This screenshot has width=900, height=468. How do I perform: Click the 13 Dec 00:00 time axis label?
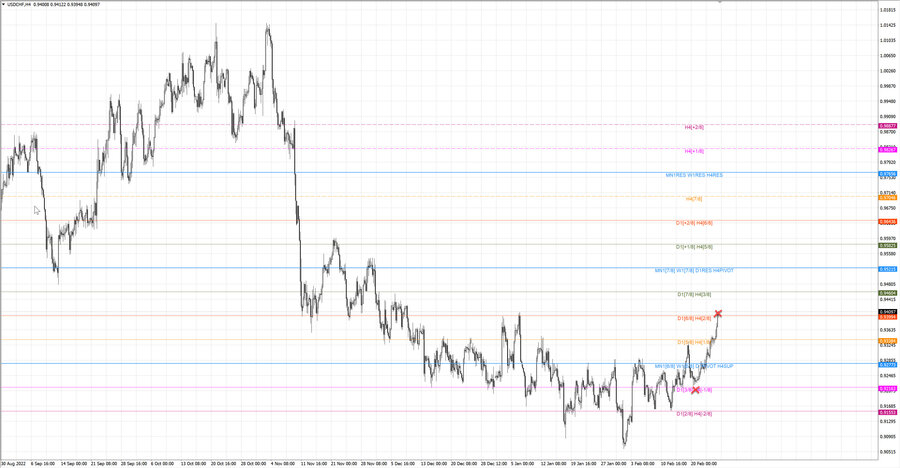[x=433, y=463]
